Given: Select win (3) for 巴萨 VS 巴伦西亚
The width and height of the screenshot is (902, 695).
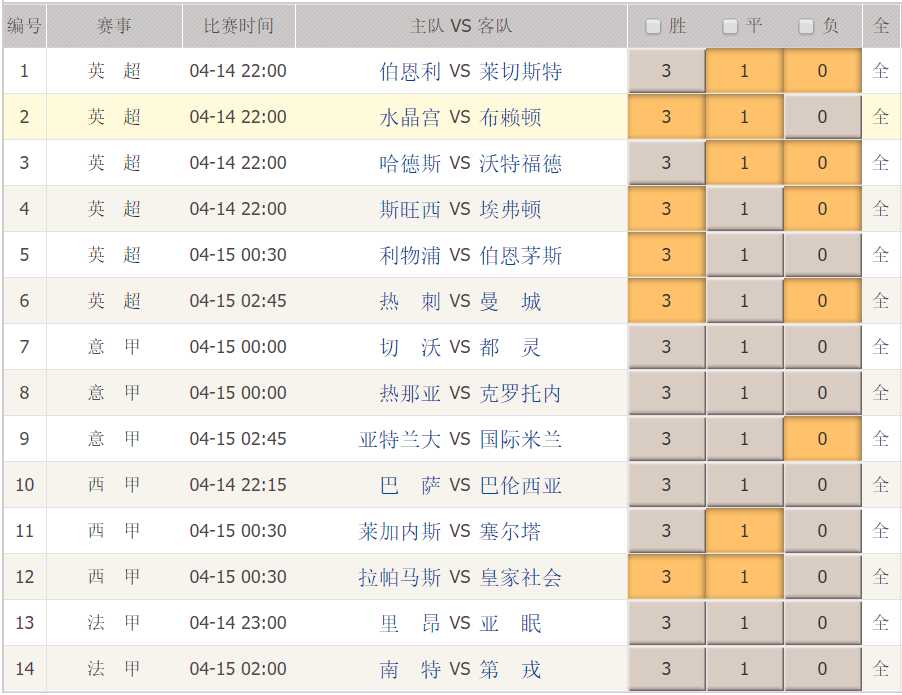Looking at the screenshot, I should click(667, 485).
